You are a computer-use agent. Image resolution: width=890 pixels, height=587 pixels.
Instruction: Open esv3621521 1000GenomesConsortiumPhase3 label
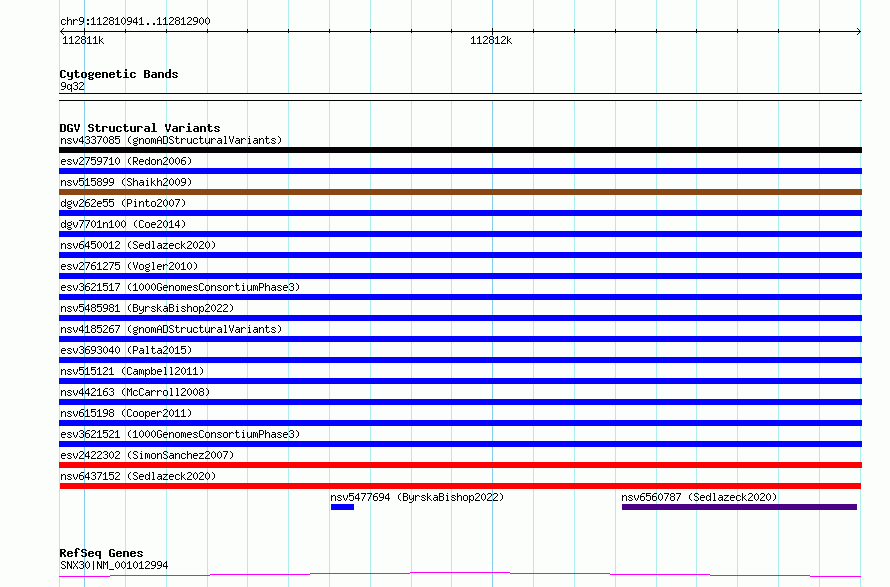[x=180, y=434]
